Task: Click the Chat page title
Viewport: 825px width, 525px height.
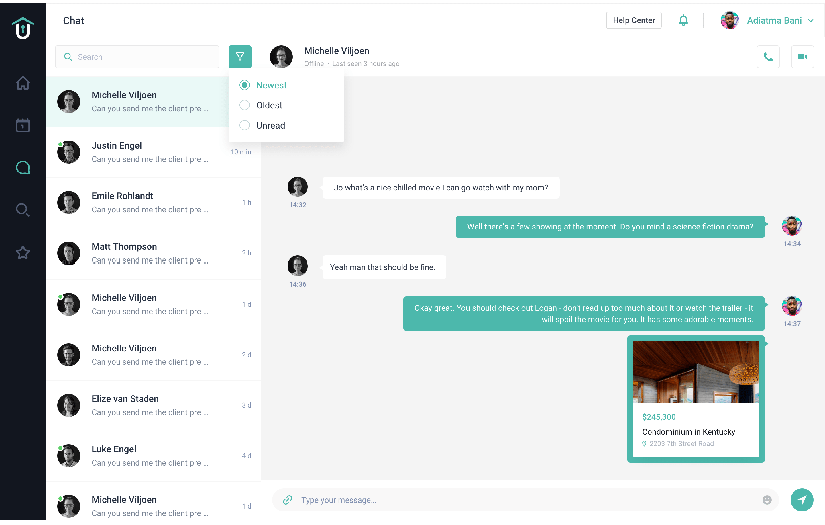Action: [x=74, y=21]
